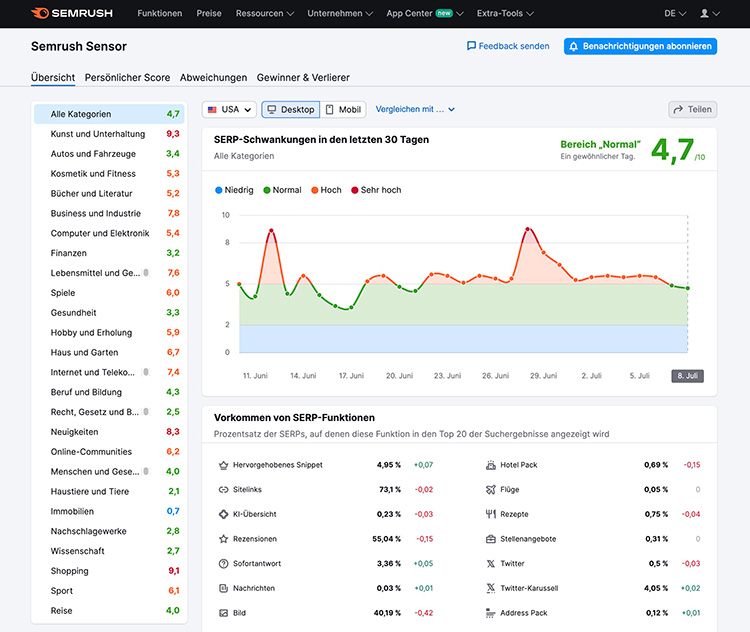750x632 pixels.
Task: Click the Sofortantwort question-mark icon
Action: (223, 564)
